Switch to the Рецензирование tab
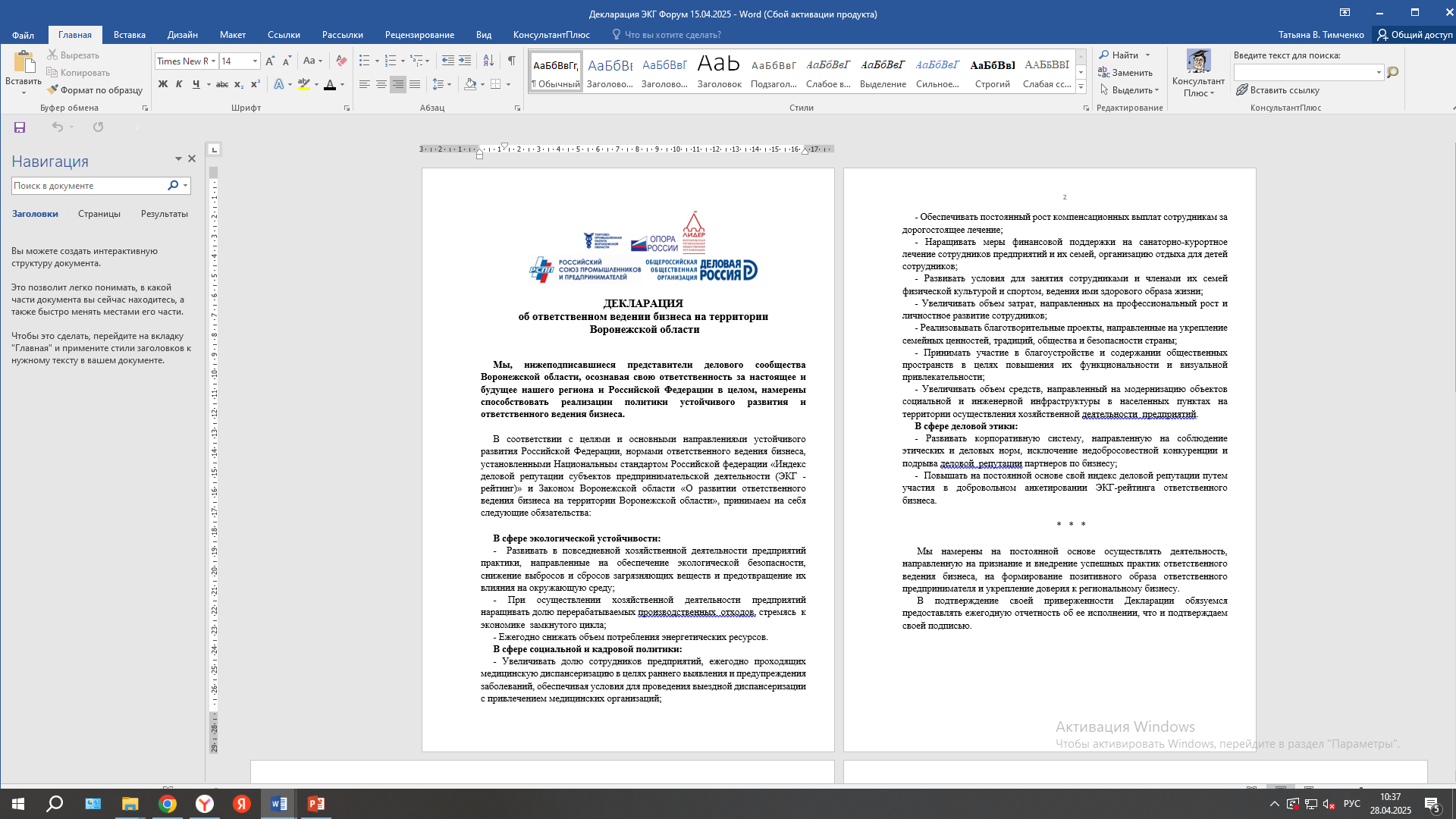 point(419,35)
